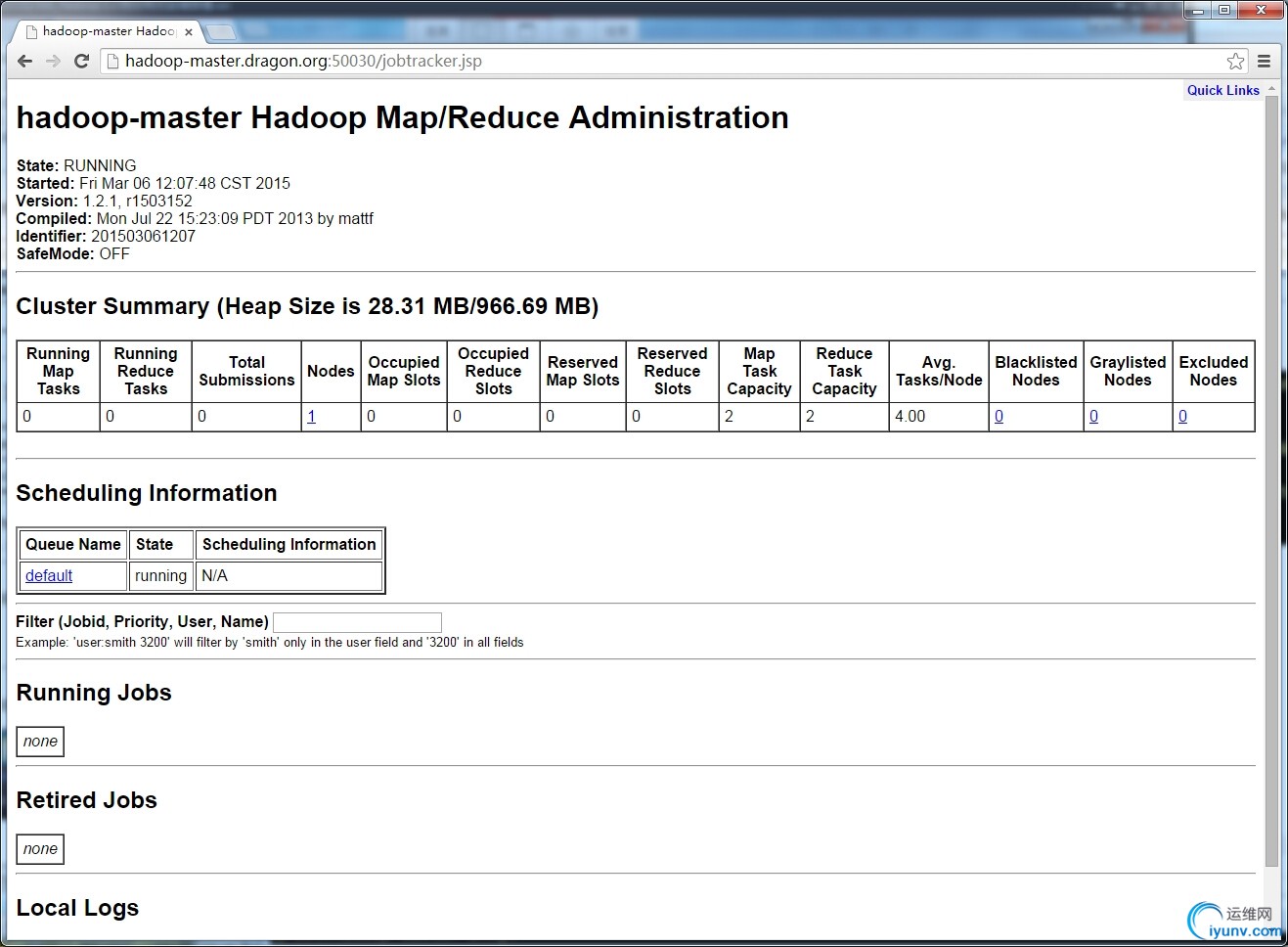Click the Map Task Capacity value 2
This screenshot has width=1288, height=947.
729,416
